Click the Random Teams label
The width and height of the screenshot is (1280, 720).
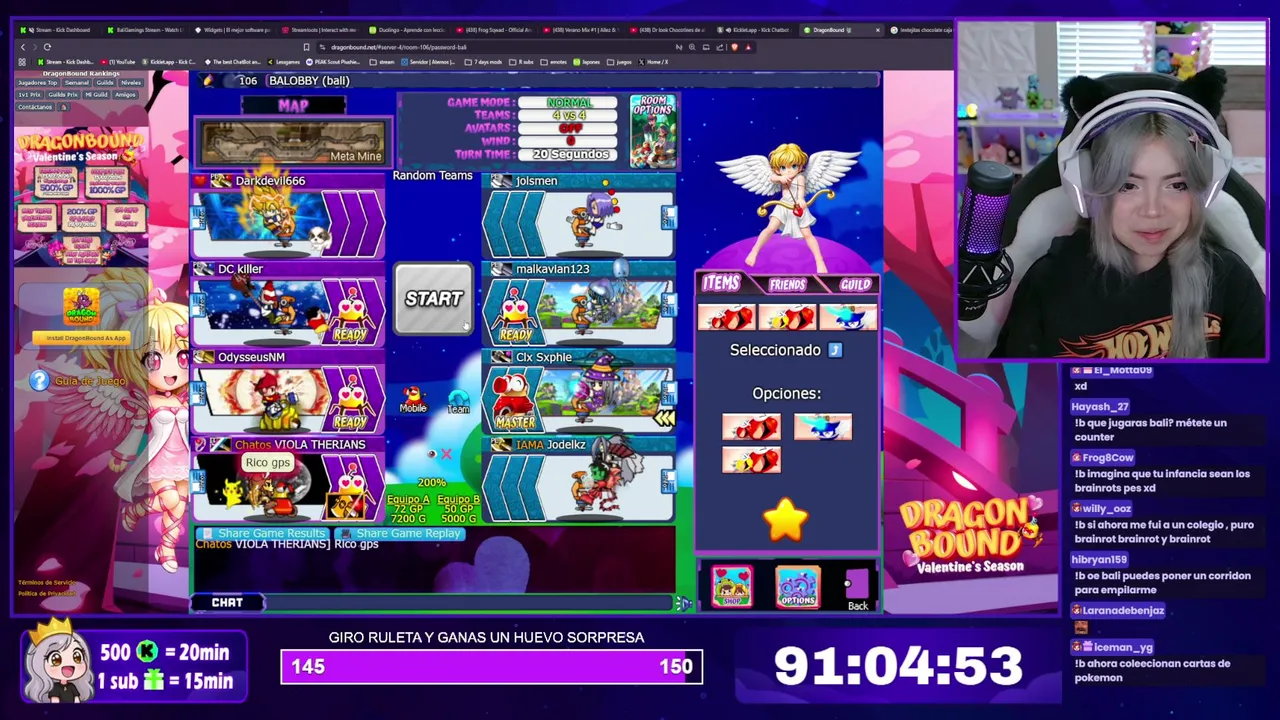(x=432, y=175)
